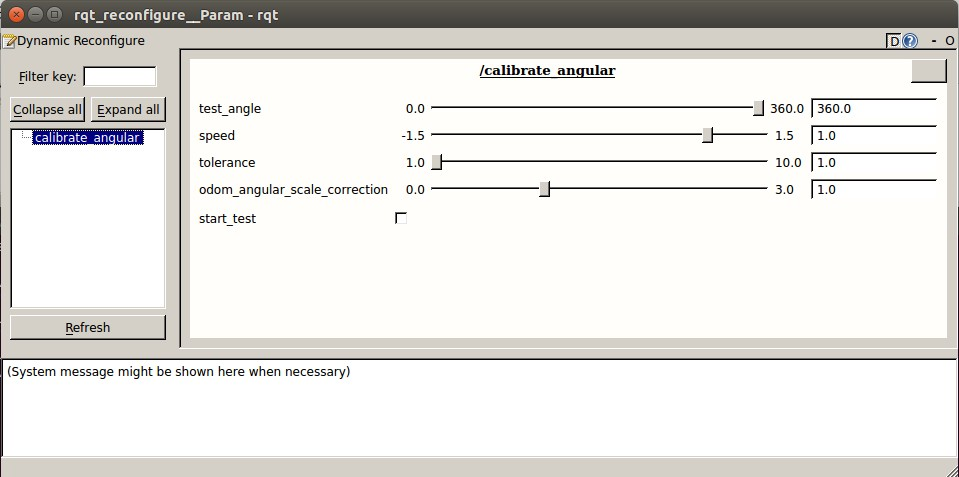Image resolution: width=959 pixels, height=477 pixels.
Task: Click the system message text area
Action: (479, 408)
